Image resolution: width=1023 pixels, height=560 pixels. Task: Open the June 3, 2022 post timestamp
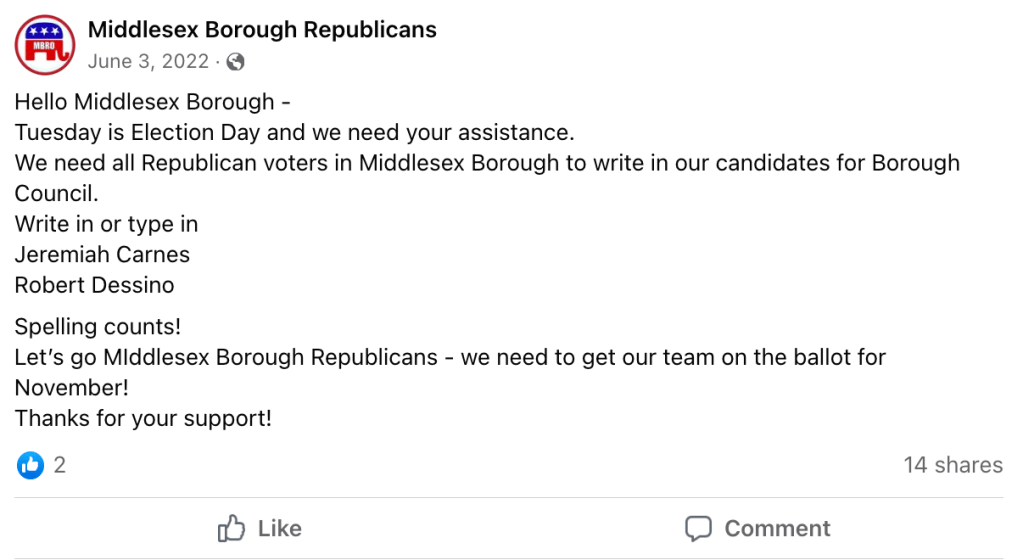pos(148,62)
